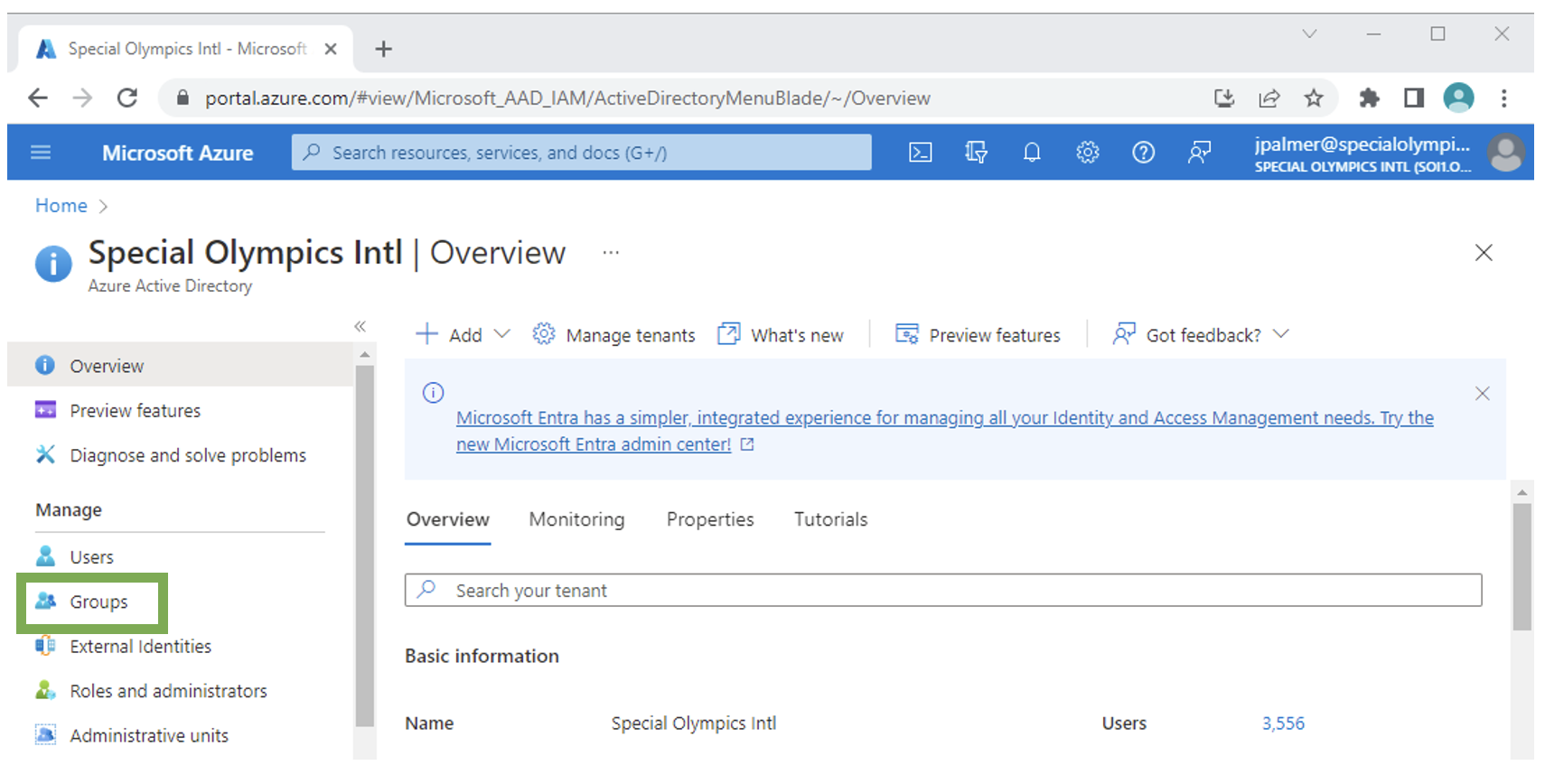Click the Home breadcrumb link
The height and width of the screenshot is (784, 1545).
click(x=61, y=206)
